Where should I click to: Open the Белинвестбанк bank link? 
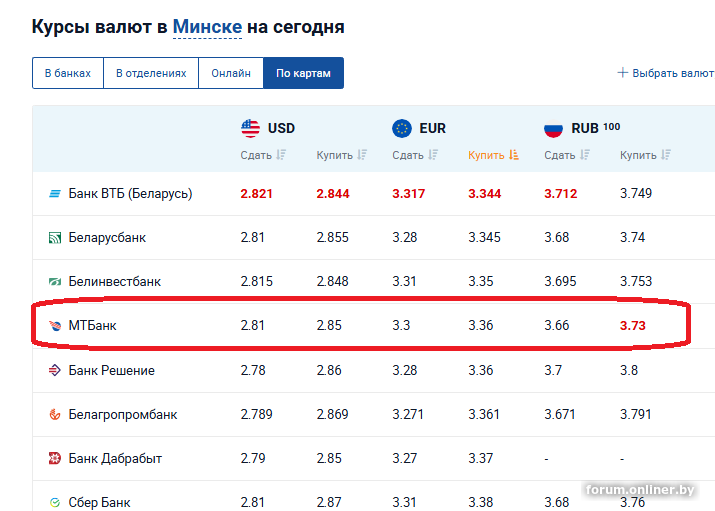click(x=114, y=282)
